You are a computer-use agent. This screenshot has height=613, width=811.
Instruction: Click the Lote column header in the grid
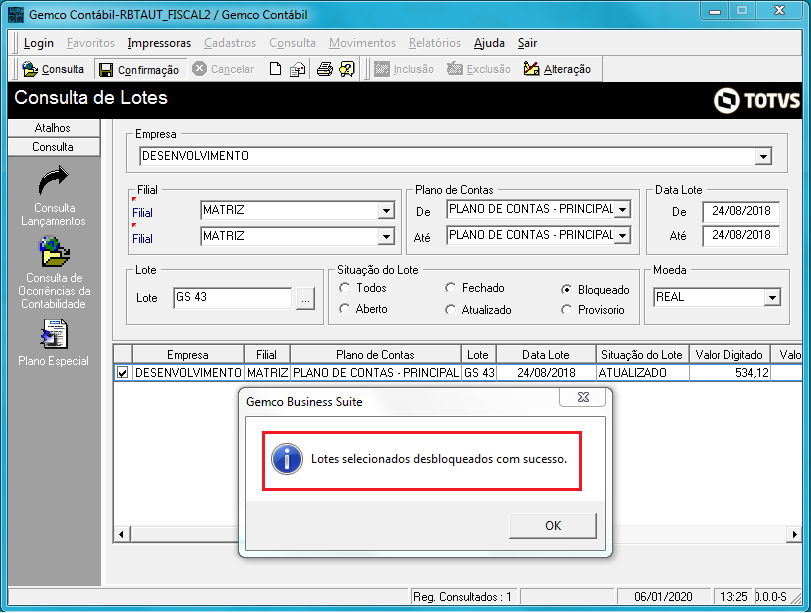pyautogui.click(x=478, y=355)
